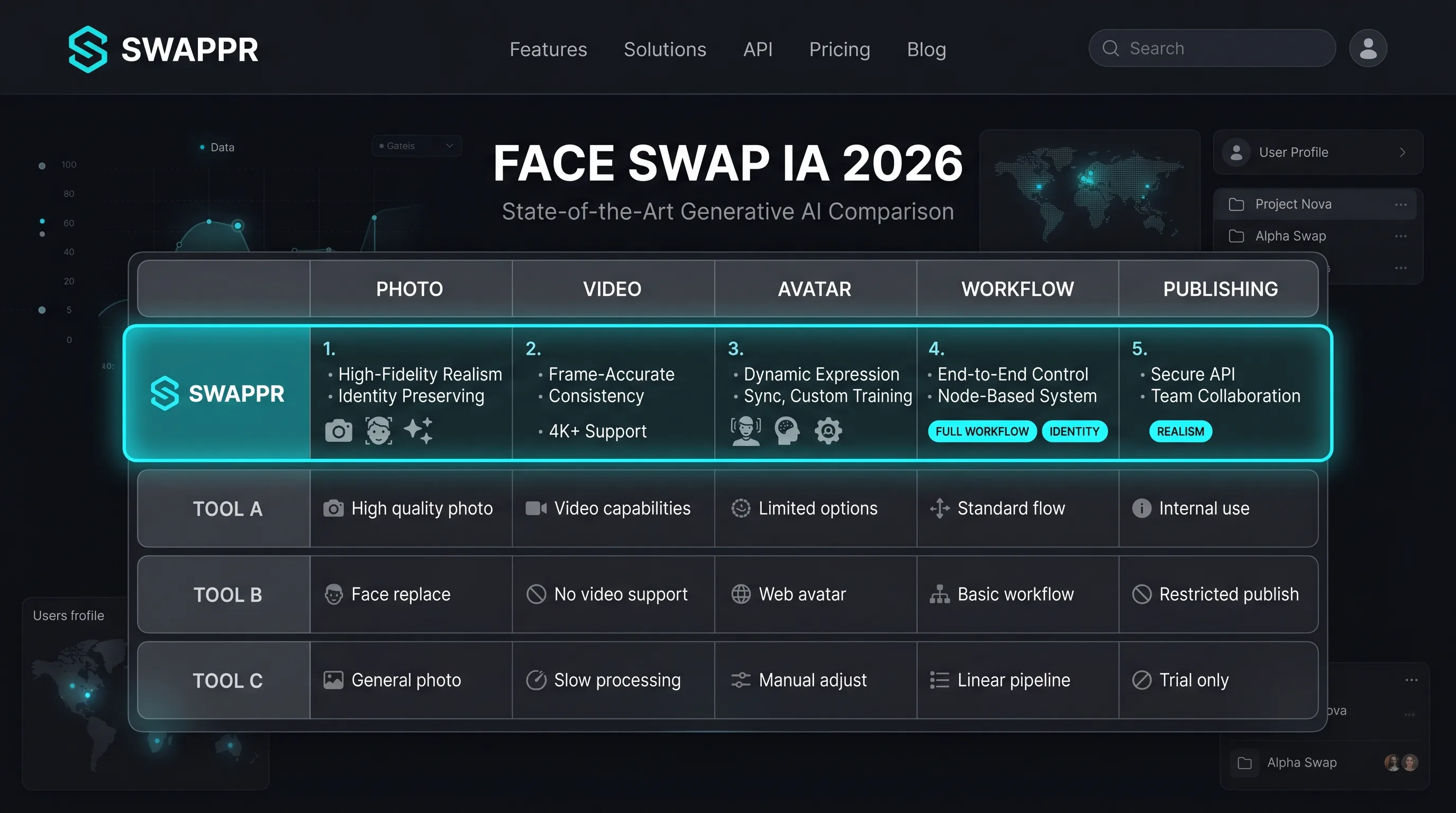Viewport: 1456px width, 813px height.
Task: Select the WORKFLOW column header
Action: [x=1017, y=289]
